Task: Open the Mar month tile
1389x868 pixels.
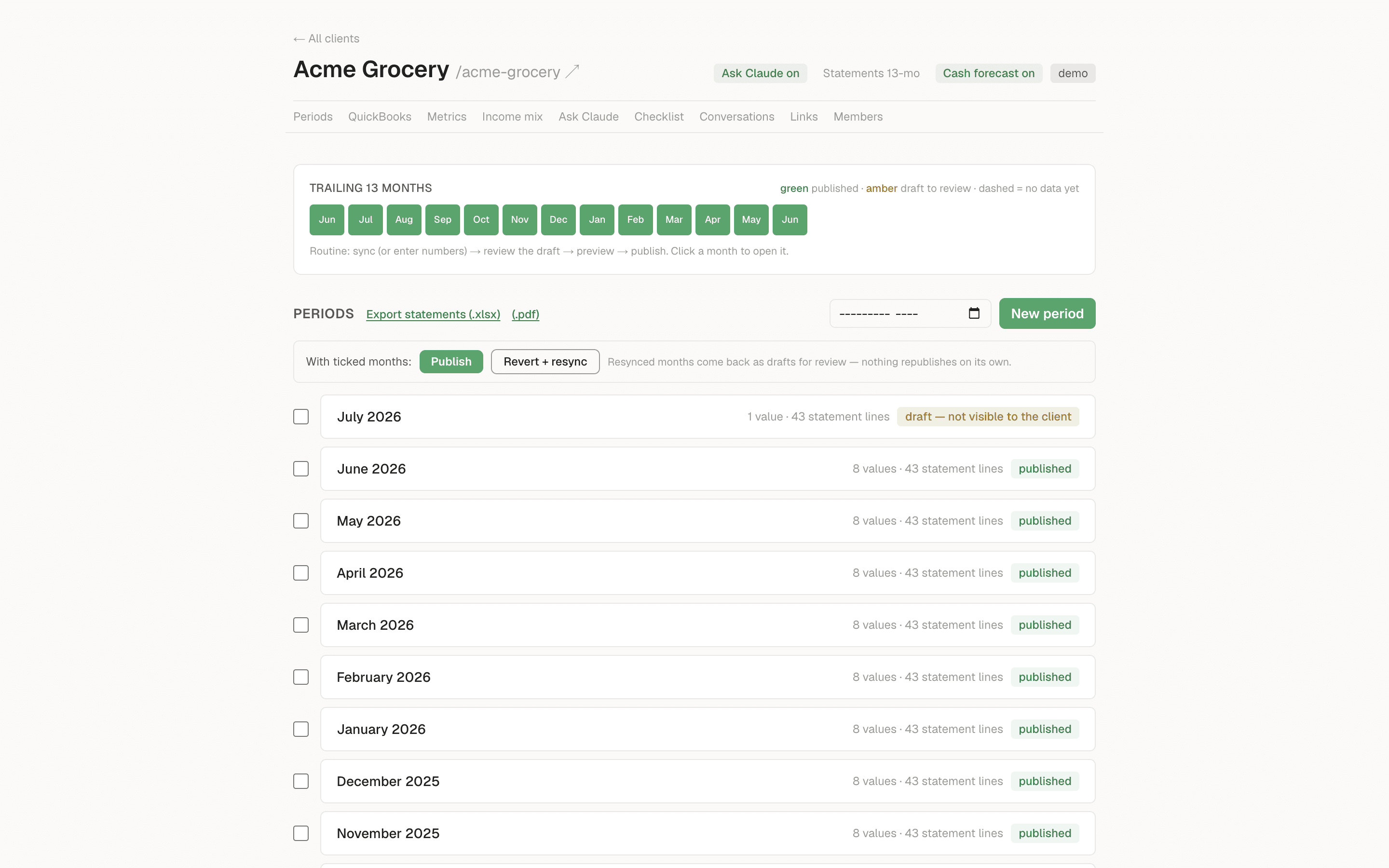Action: [674, 220]
